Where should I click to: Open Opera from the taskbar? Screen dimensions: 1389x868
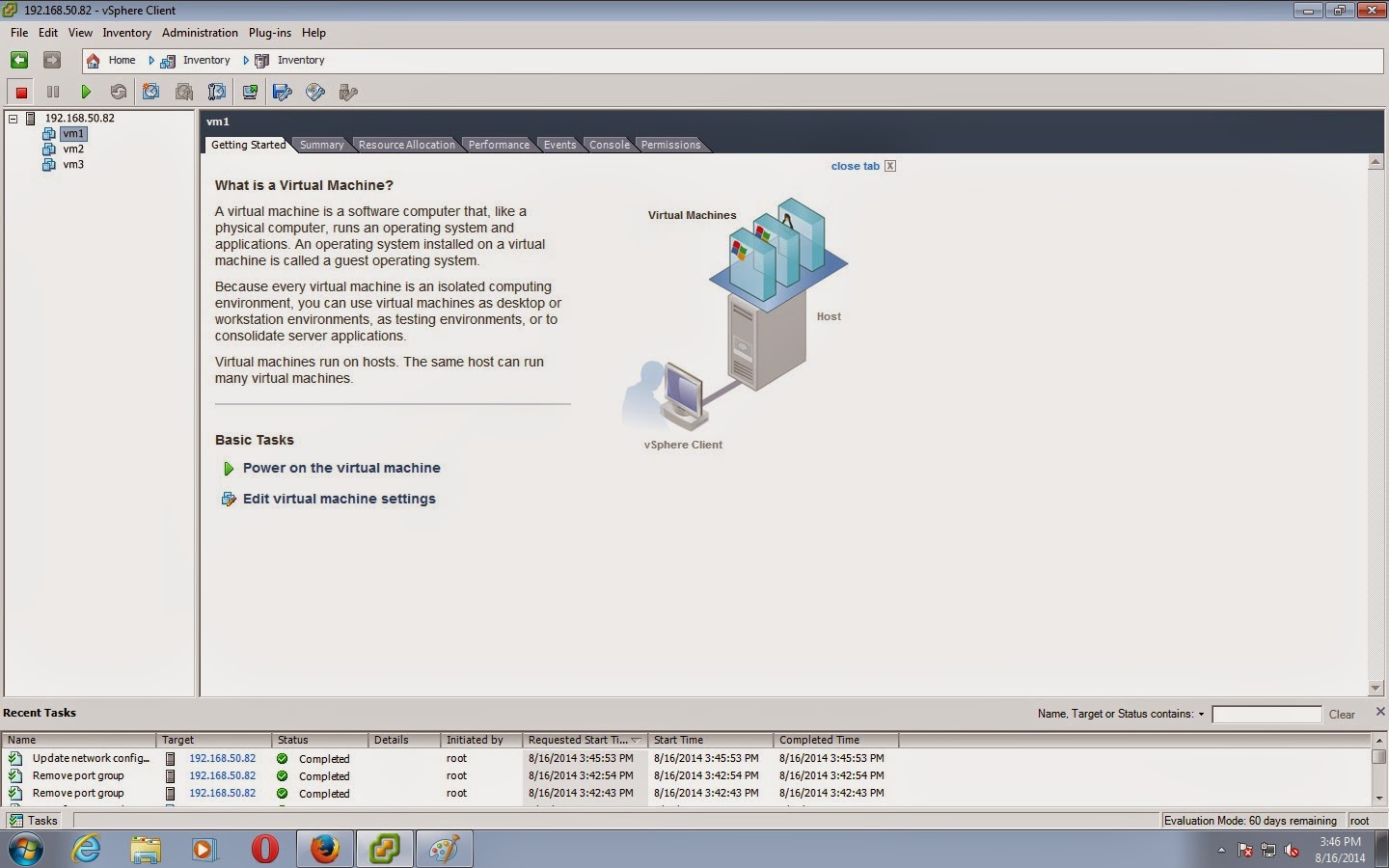tap(265, 850)
